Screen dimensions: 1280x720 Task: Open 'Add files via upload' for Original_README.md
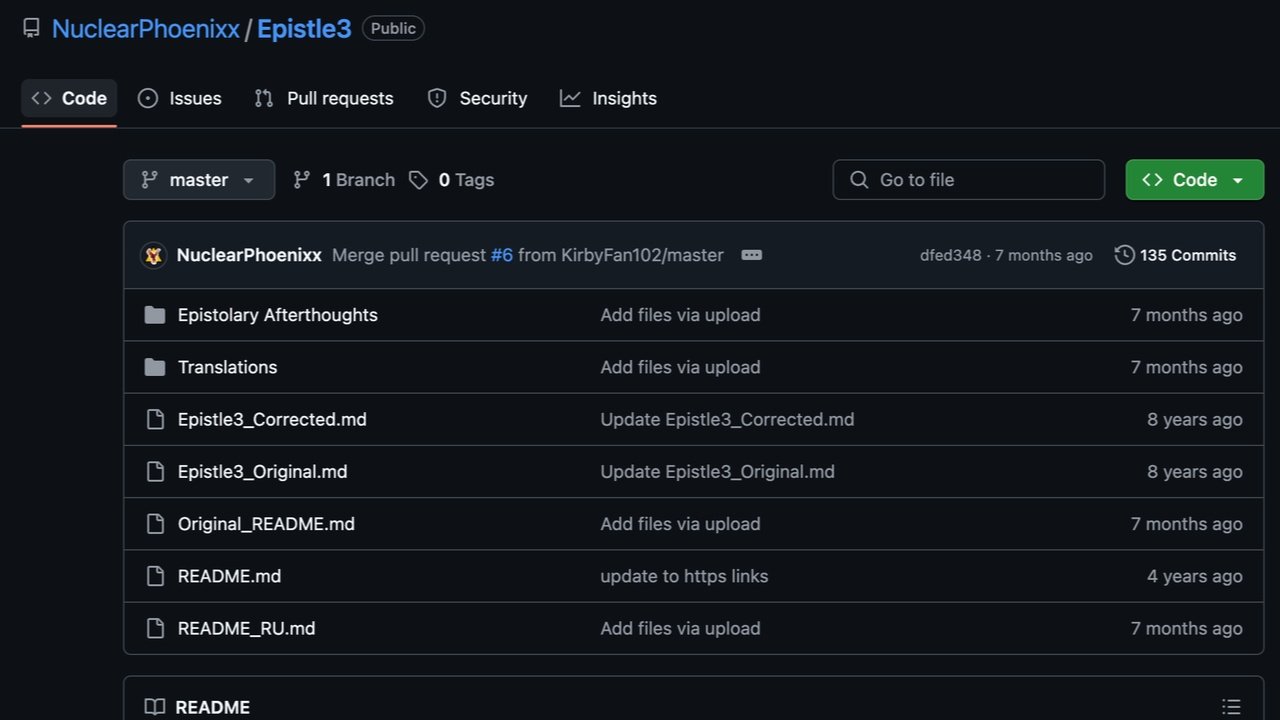coord(680,524)
